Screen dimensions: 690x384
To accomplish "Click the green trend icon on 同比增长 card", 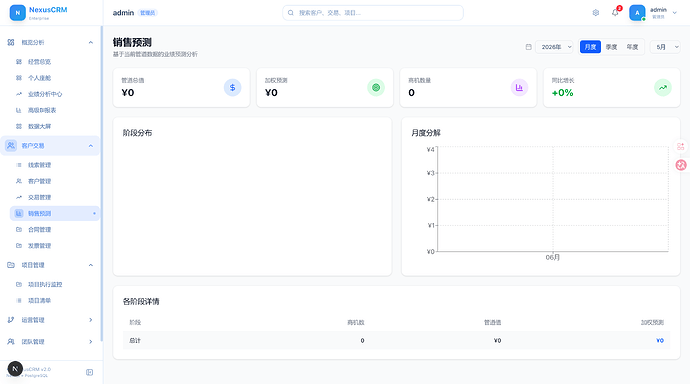I will coord(663,88).
